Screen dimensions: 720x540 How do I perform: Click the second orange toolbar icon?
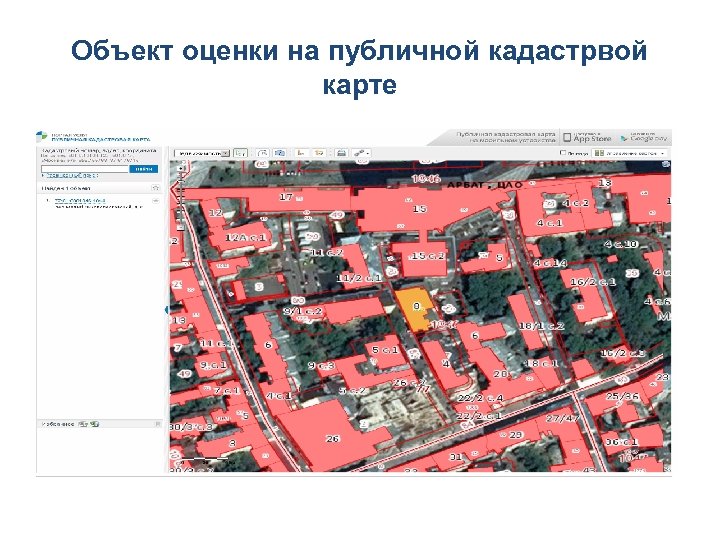point(319,153)
